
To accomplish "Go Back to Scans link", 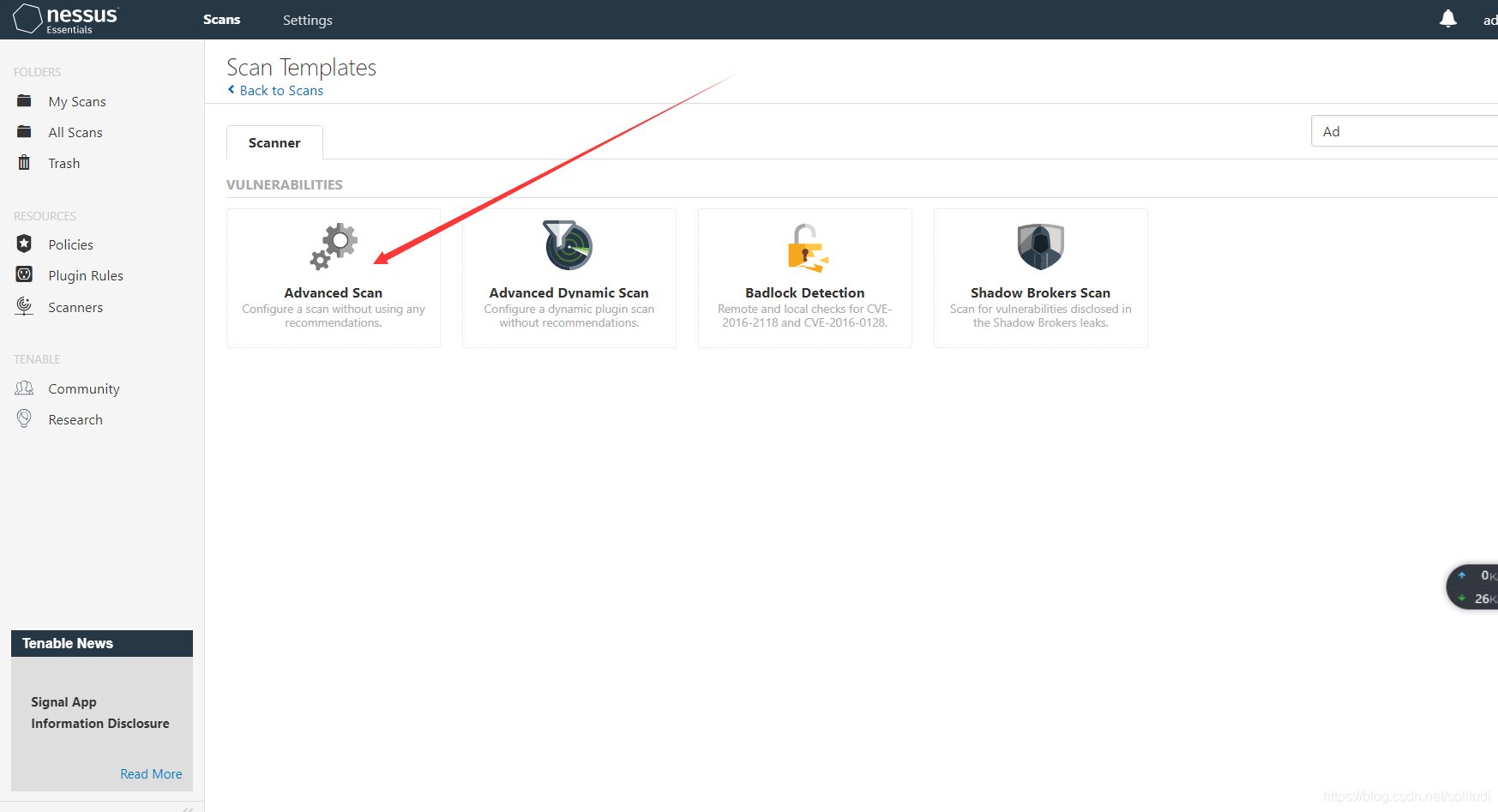I will click(281, 91).
